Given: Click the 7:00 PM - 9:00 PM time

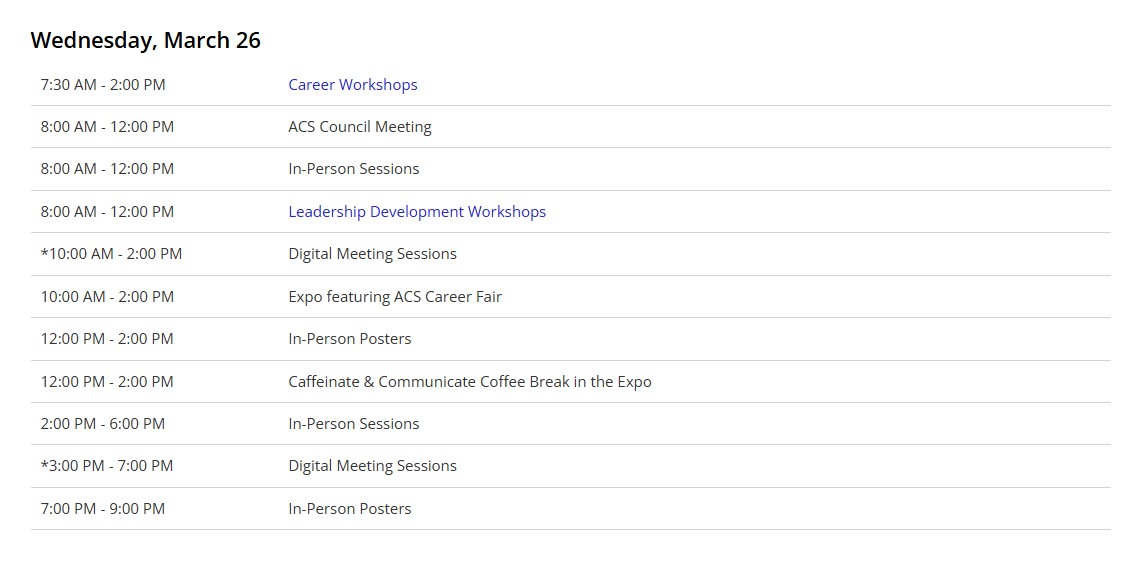Looking at the screenshot, I should [x=103, y=508].
